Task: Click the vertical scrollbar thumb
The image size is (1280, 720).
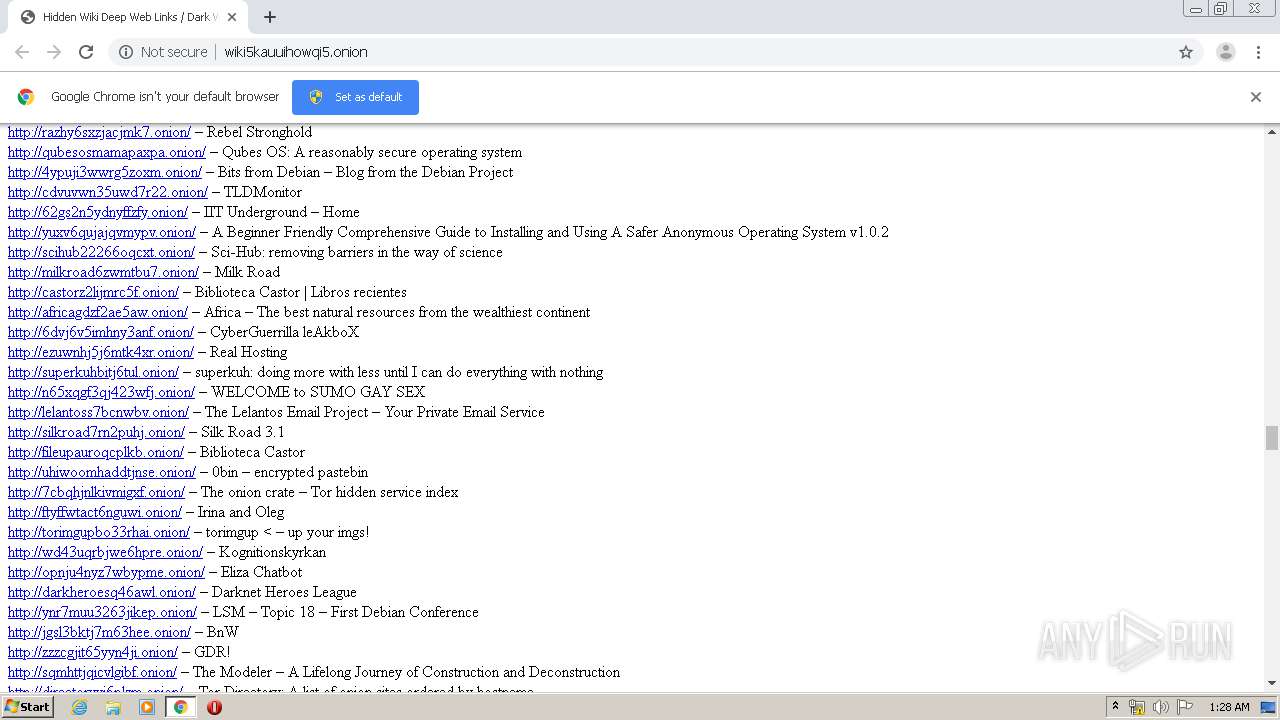Action: pyautogui.click(x=1272, y=438)
